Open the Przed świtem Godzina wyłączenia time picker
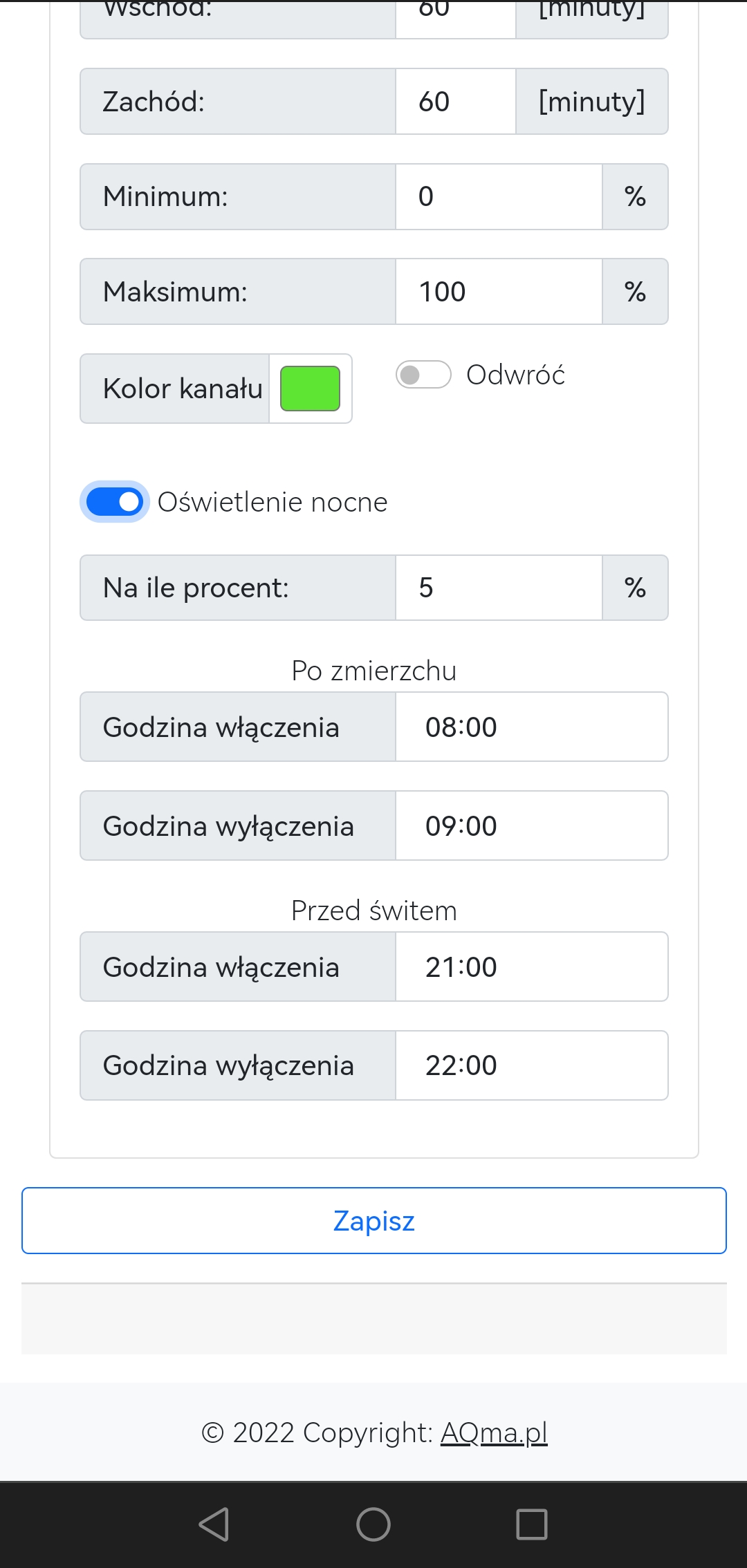Image resolution: width=747 pixels, height=1568 pixels. tap(531, 1065)
